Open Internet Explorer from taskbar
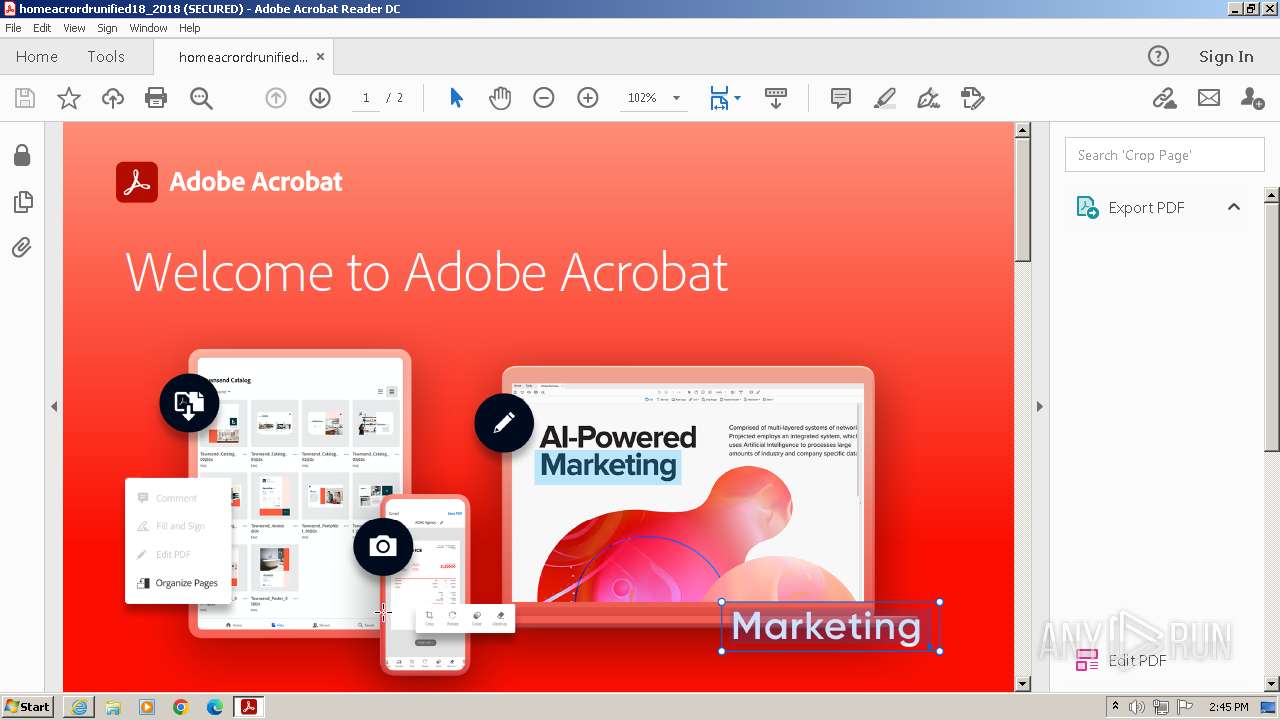Image resolution: width=1280 pixels, height=720 pixels. [x=79, y=707]
